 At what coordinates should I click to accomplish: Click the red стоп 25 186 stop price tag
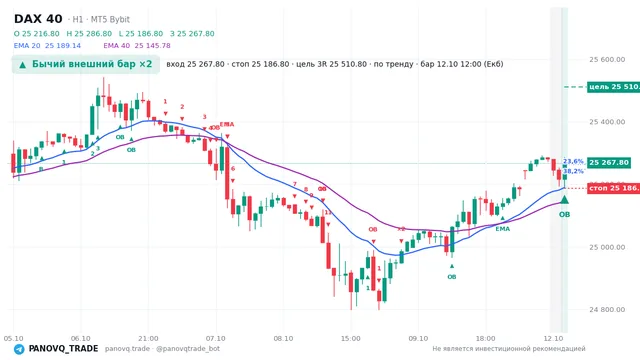pos(613,188)
